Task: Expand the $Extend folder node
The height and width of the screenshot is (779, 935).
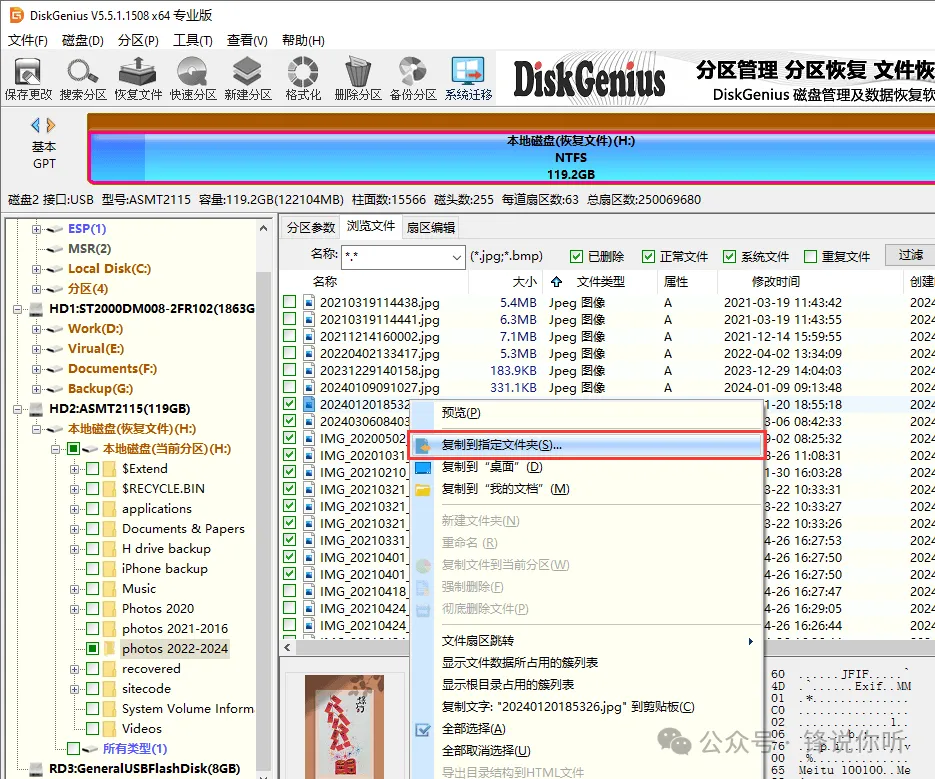Action: coord(75,469)
